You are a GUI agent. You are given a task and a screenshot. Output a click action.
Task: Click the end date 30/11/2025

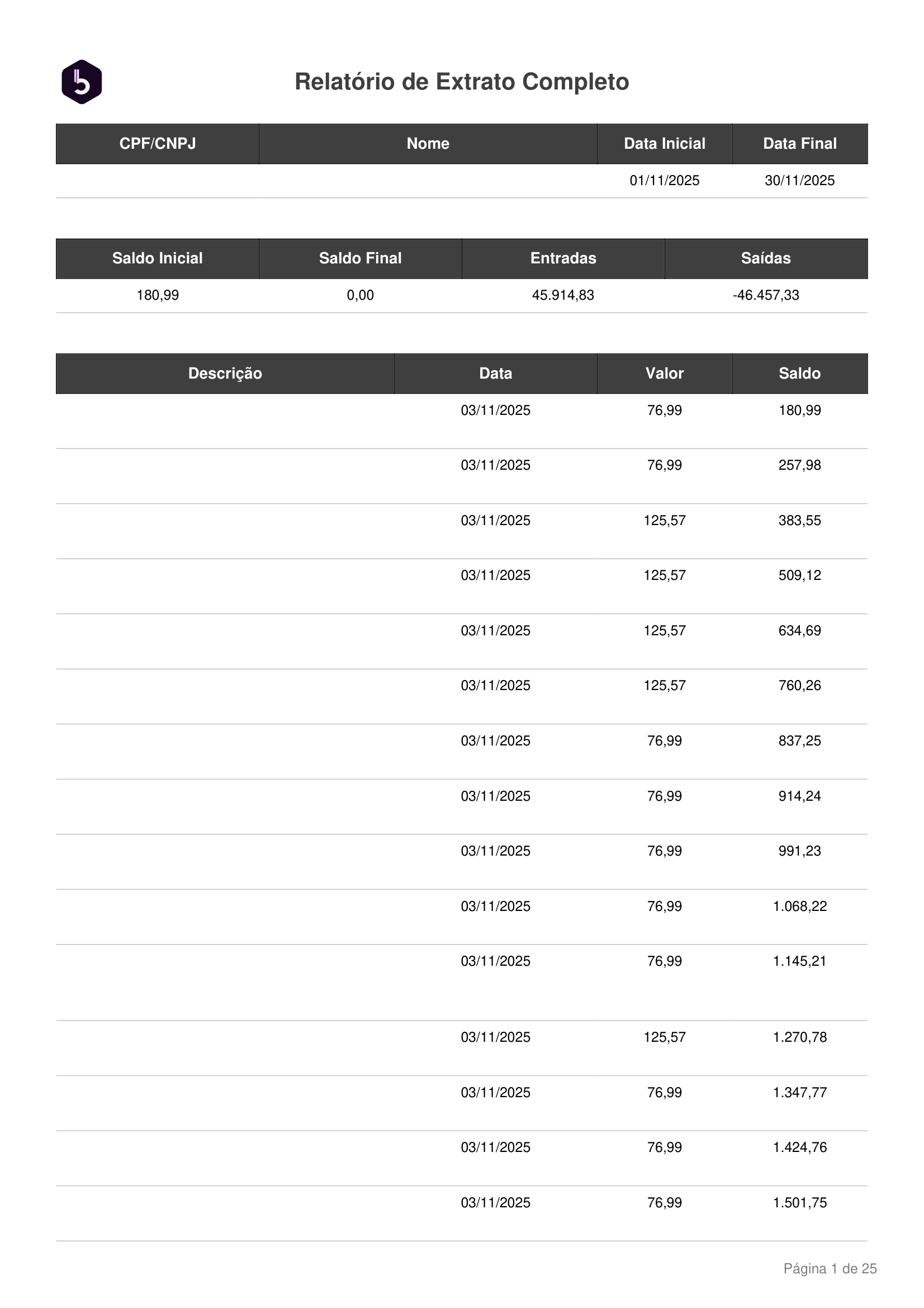pyautogui.click(x=800, y=181)
